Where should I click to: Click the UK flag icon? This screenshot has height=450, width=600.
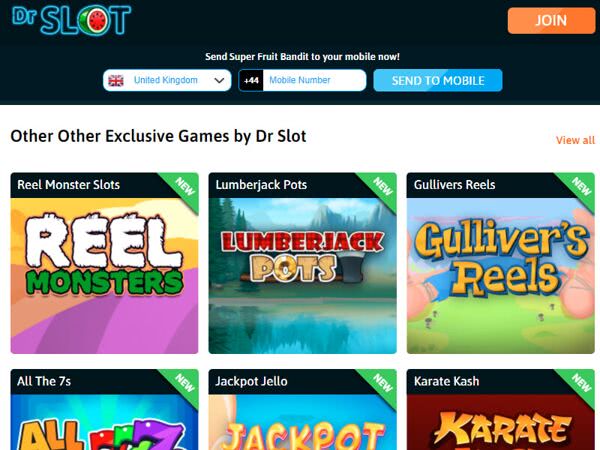click(x=116, y=80)
